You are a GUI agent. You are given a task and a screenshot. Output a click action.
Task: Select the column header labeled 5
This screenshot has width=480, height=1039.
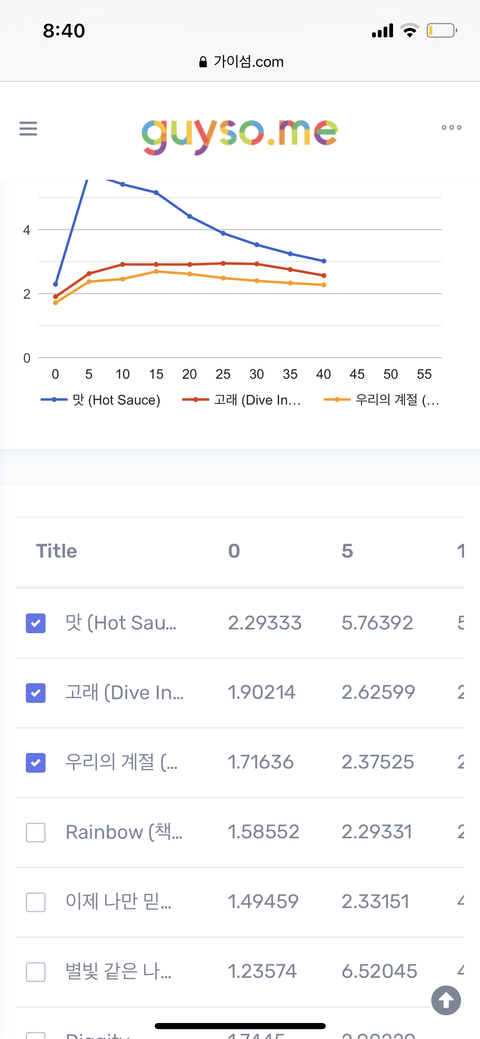347,551
